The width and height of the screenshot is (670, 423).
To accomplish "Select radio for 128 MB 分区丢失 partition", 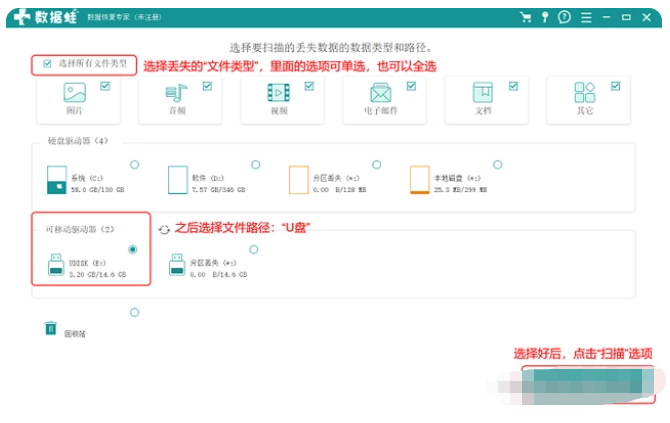I will point(376,164).
